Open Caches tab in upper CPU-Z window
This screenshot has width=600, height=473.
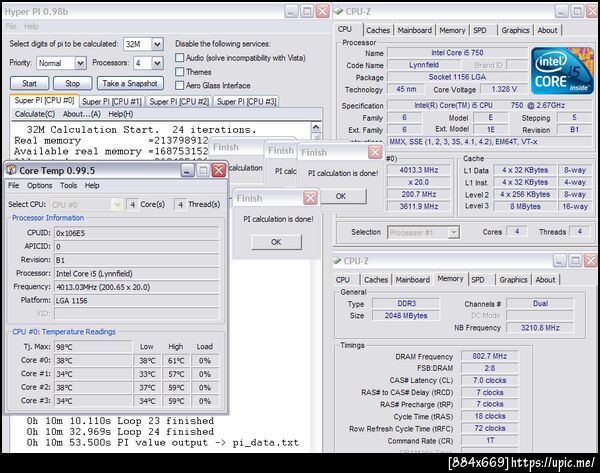click(378, 30)
